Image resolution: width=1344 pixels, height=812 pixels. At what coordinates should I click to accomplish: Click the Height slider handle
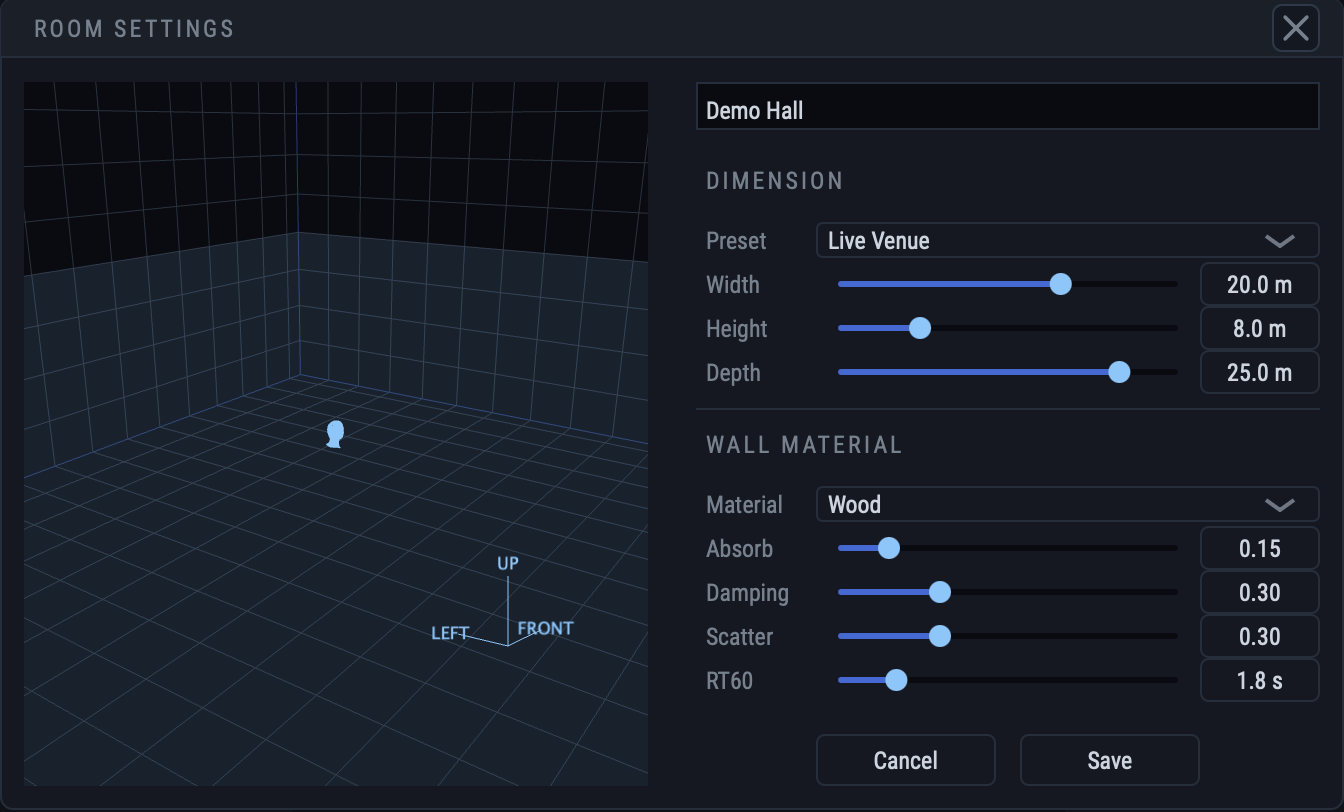coord(920,329)
